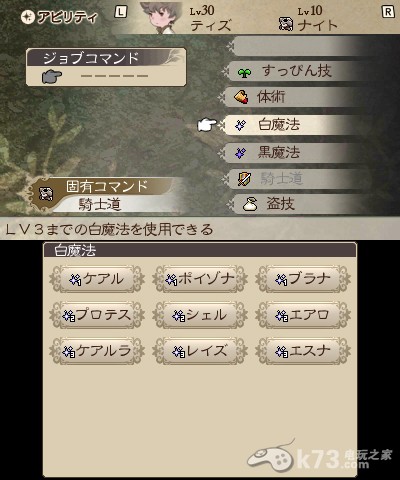Click the character portrait of ティズ

[161, 17]
